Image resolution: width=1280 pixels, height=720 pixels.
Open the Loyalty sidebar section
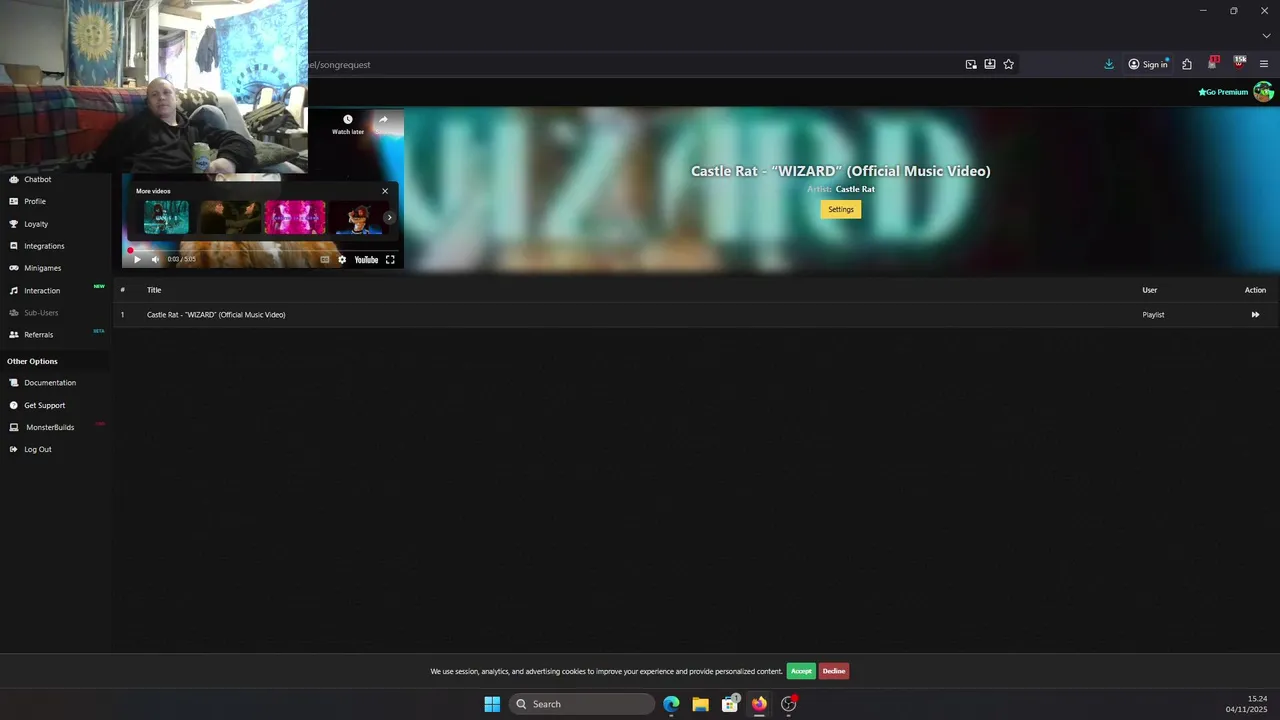coord(35,224)
